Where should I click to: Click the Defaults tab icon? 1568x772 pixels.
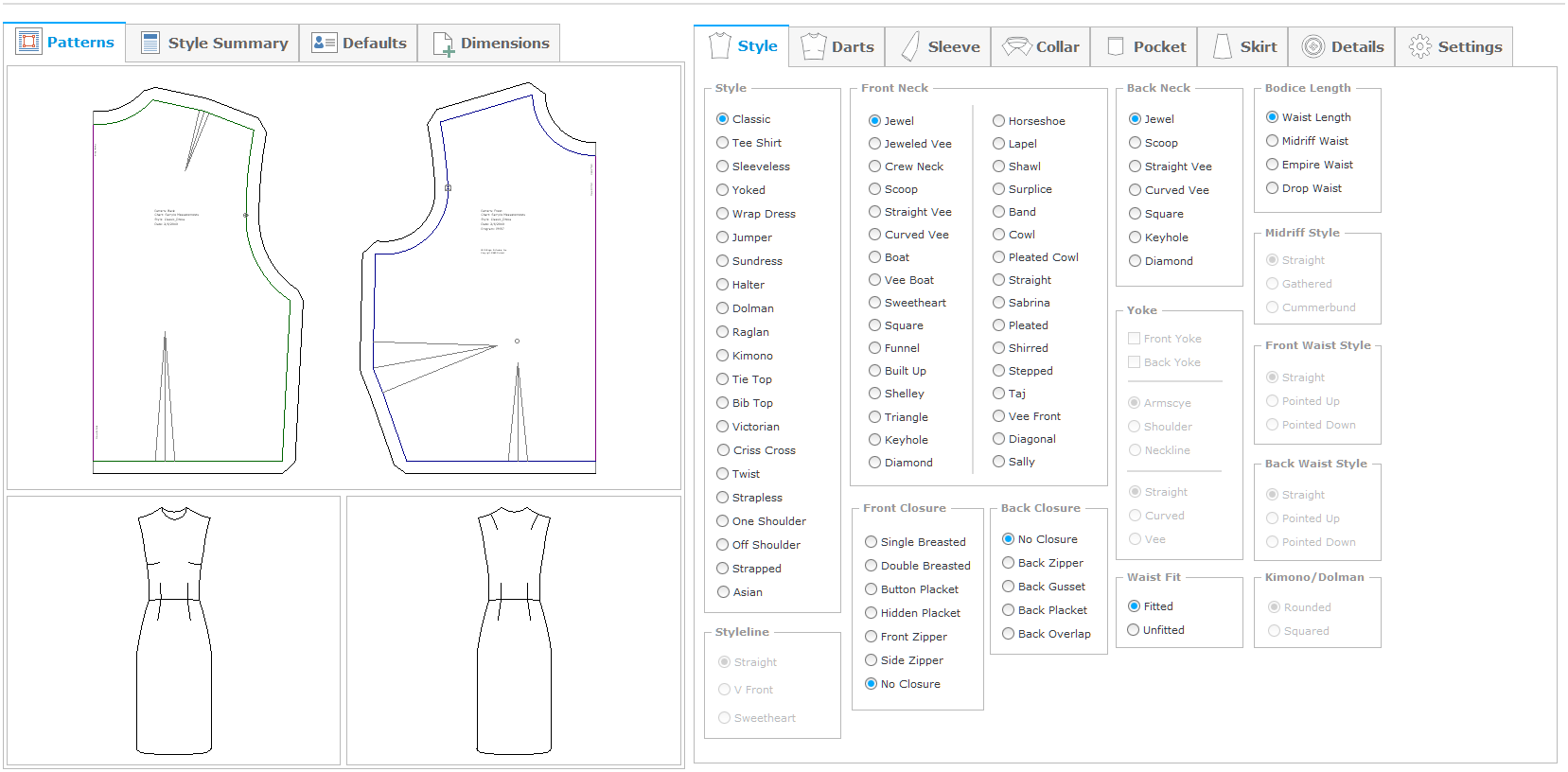[324, 43]
